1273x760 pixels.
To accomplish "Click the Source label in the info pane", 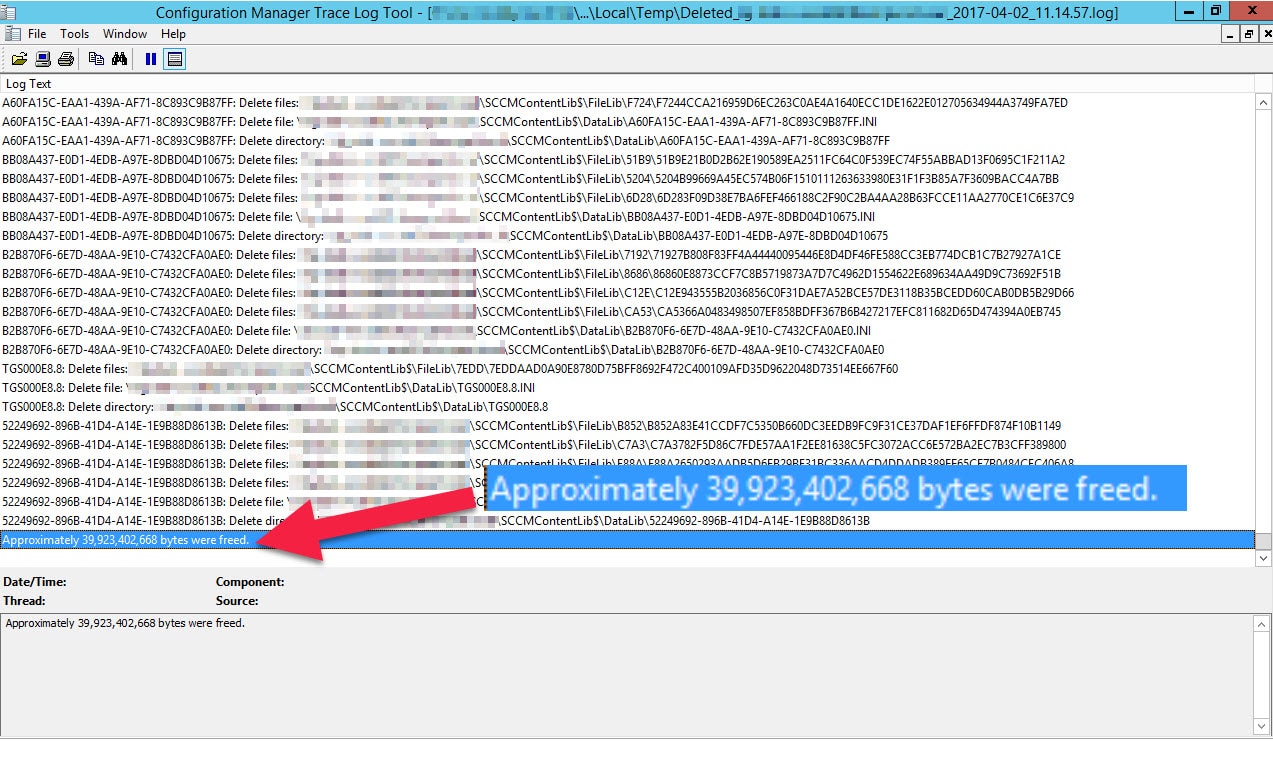I will coord(237,601).
